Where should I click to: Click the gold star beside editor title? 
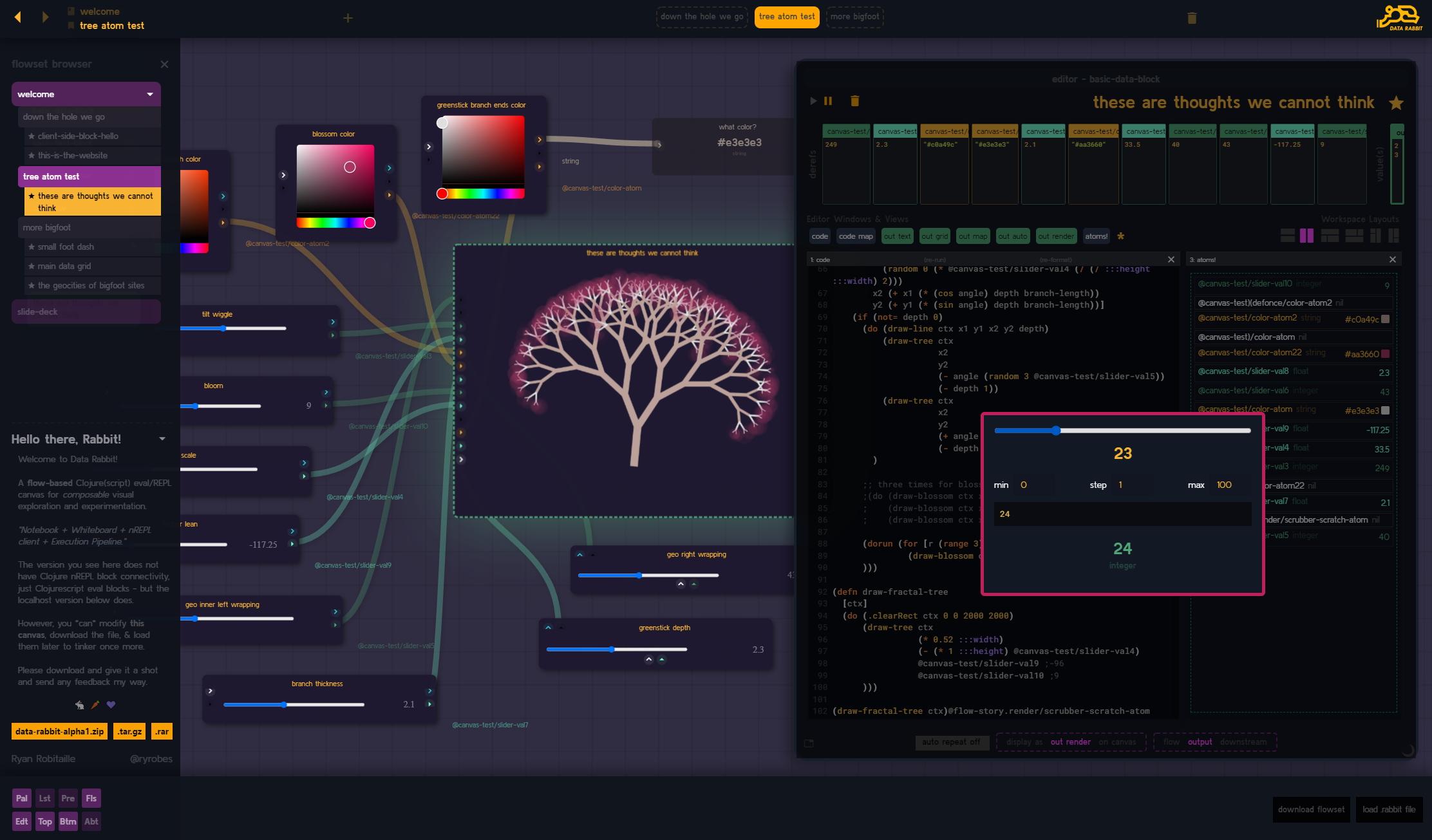point(1396,103)
